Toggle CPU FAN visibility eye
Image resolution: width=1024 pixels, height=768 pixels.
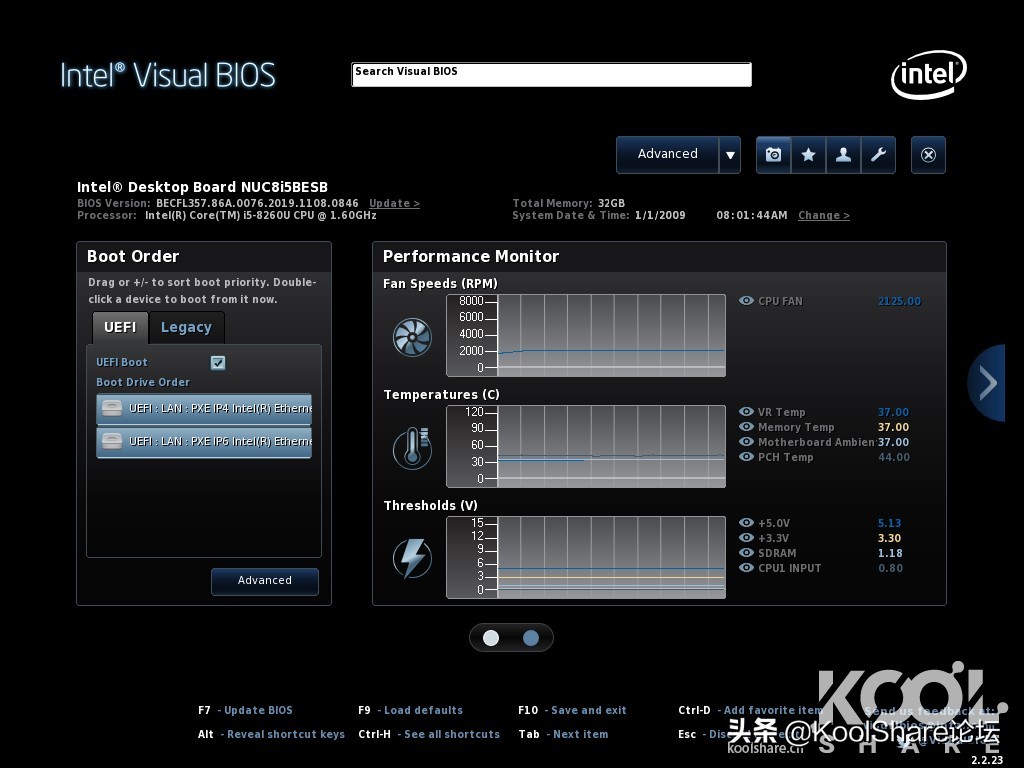(x=746, y=300)
